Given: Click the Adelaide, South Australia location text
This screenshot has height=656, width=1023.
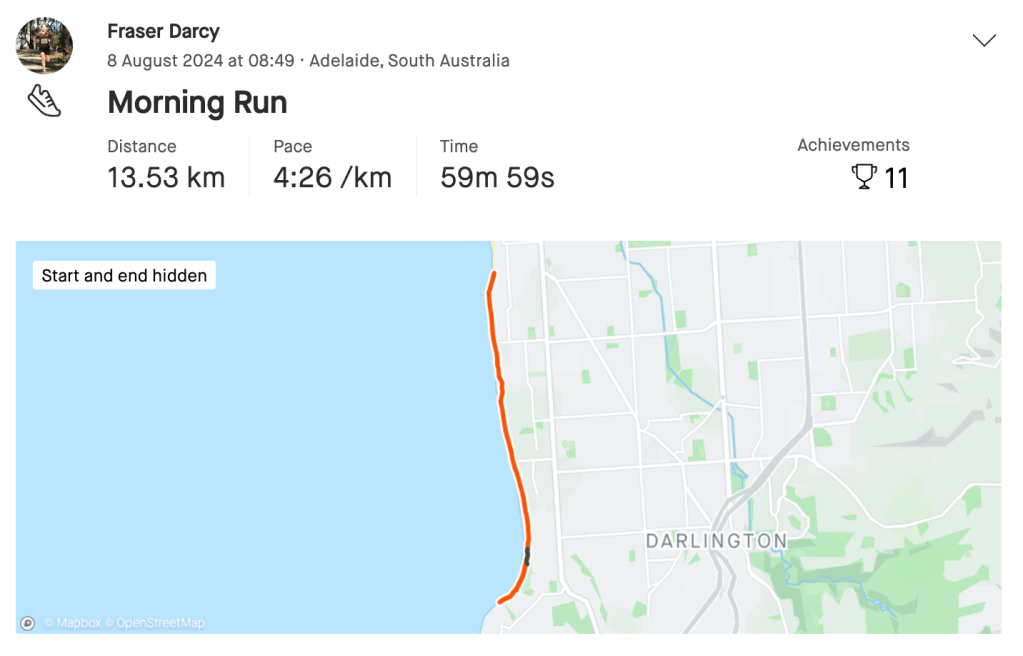Looking at the screenshot, I should click(x=409, y=61).
